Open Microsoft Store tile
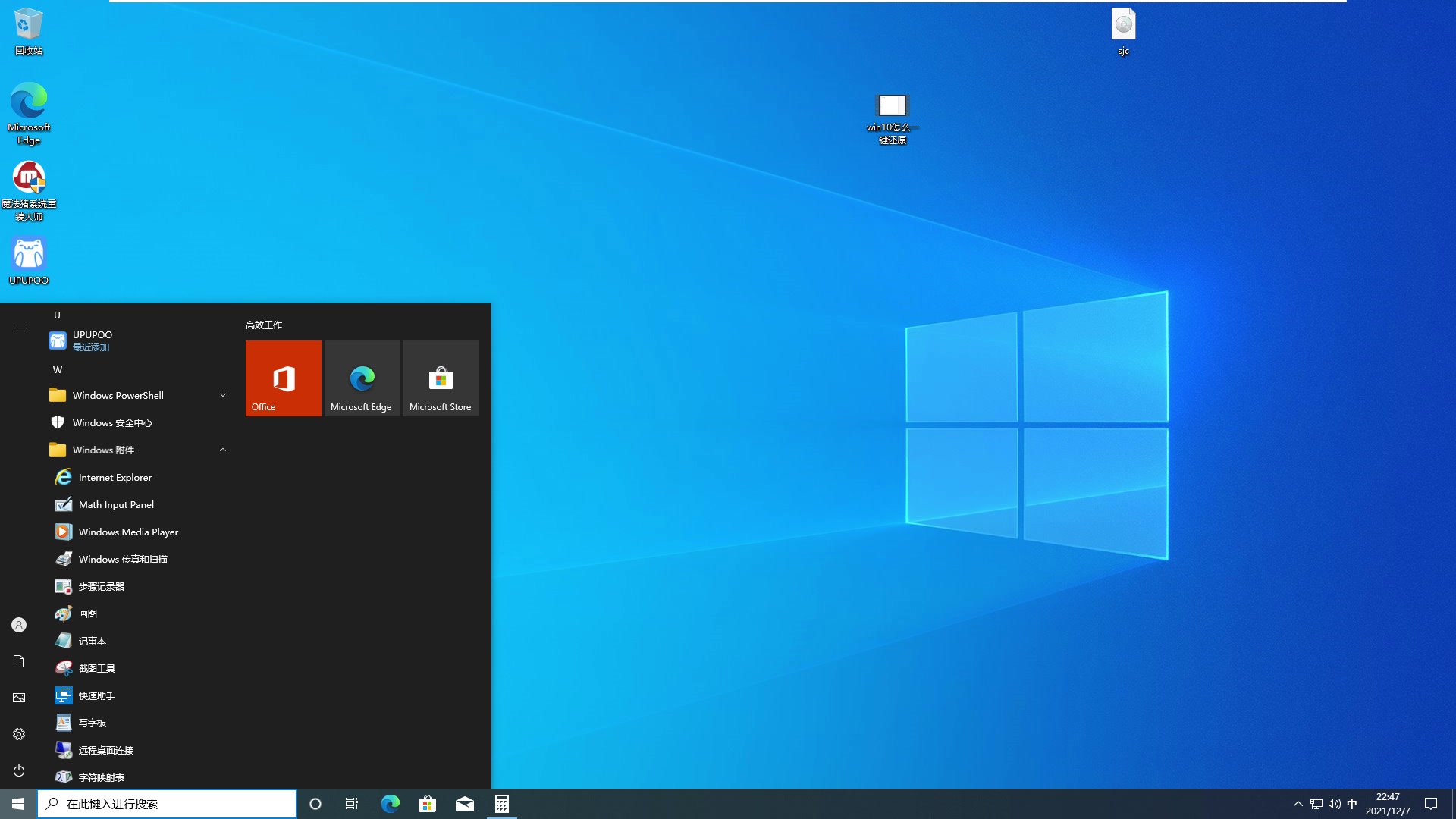Image resolution: width=1456 pixels, height=819 pixels. [440, 378]
